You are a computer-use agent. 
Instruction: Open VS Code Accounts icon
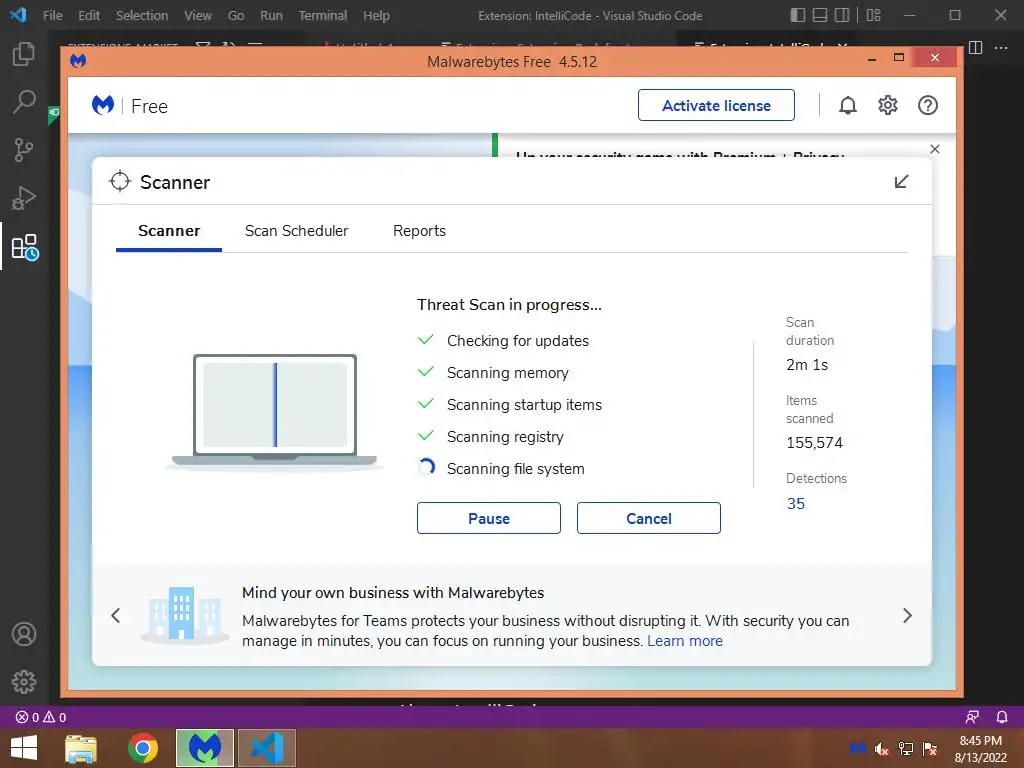coord(24,634)
